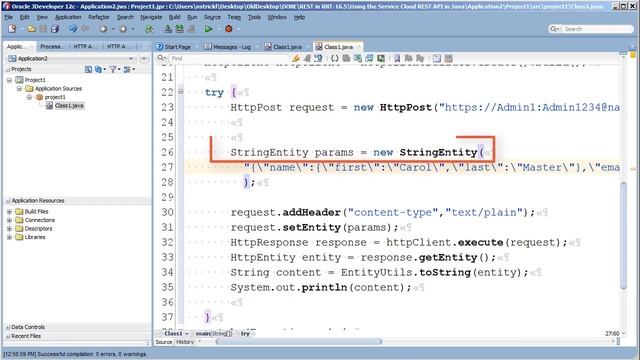Click the second-to-last editor toolbar icon
640x360 pixels.
tap(437, 58)
